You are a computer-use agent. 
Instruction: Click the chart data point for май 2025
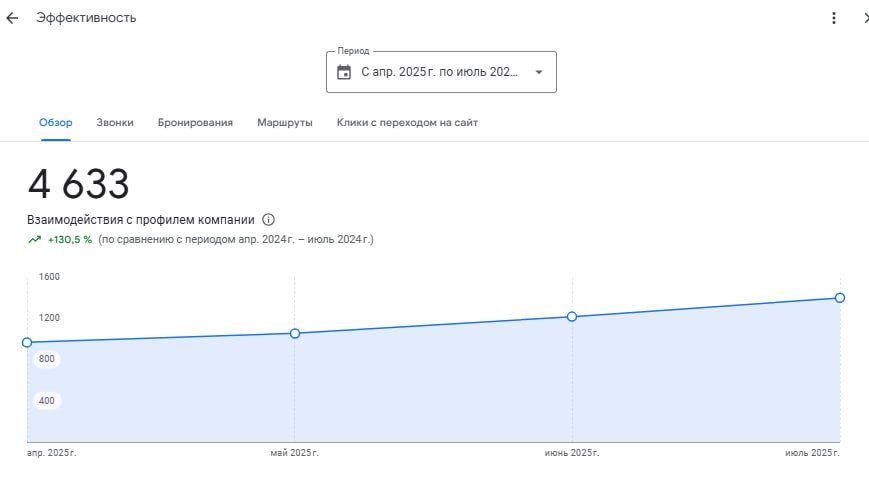(x=295, y=333)
